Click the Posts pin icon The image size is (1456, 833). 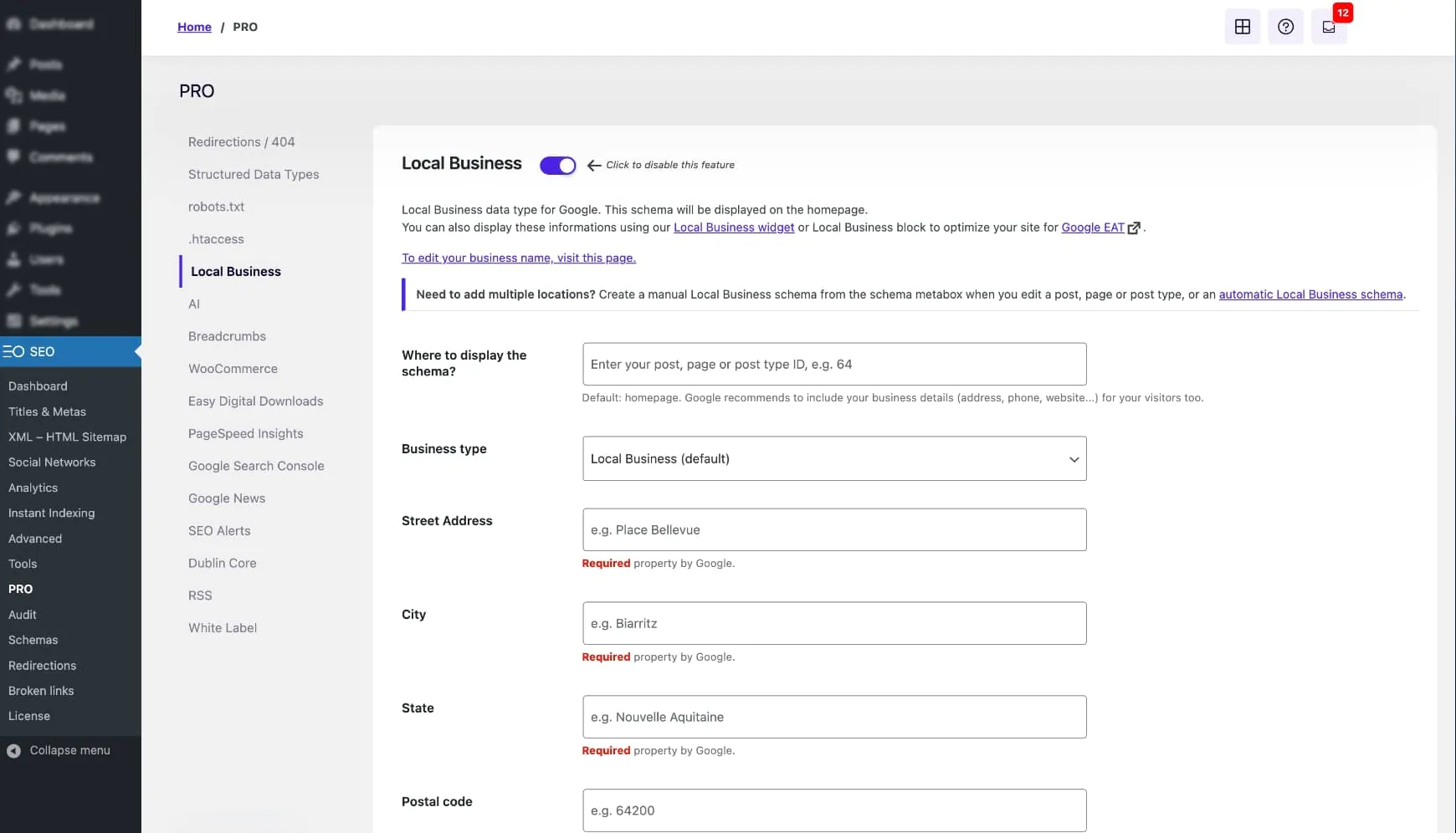pyautogui.click(x=15, y=64)
